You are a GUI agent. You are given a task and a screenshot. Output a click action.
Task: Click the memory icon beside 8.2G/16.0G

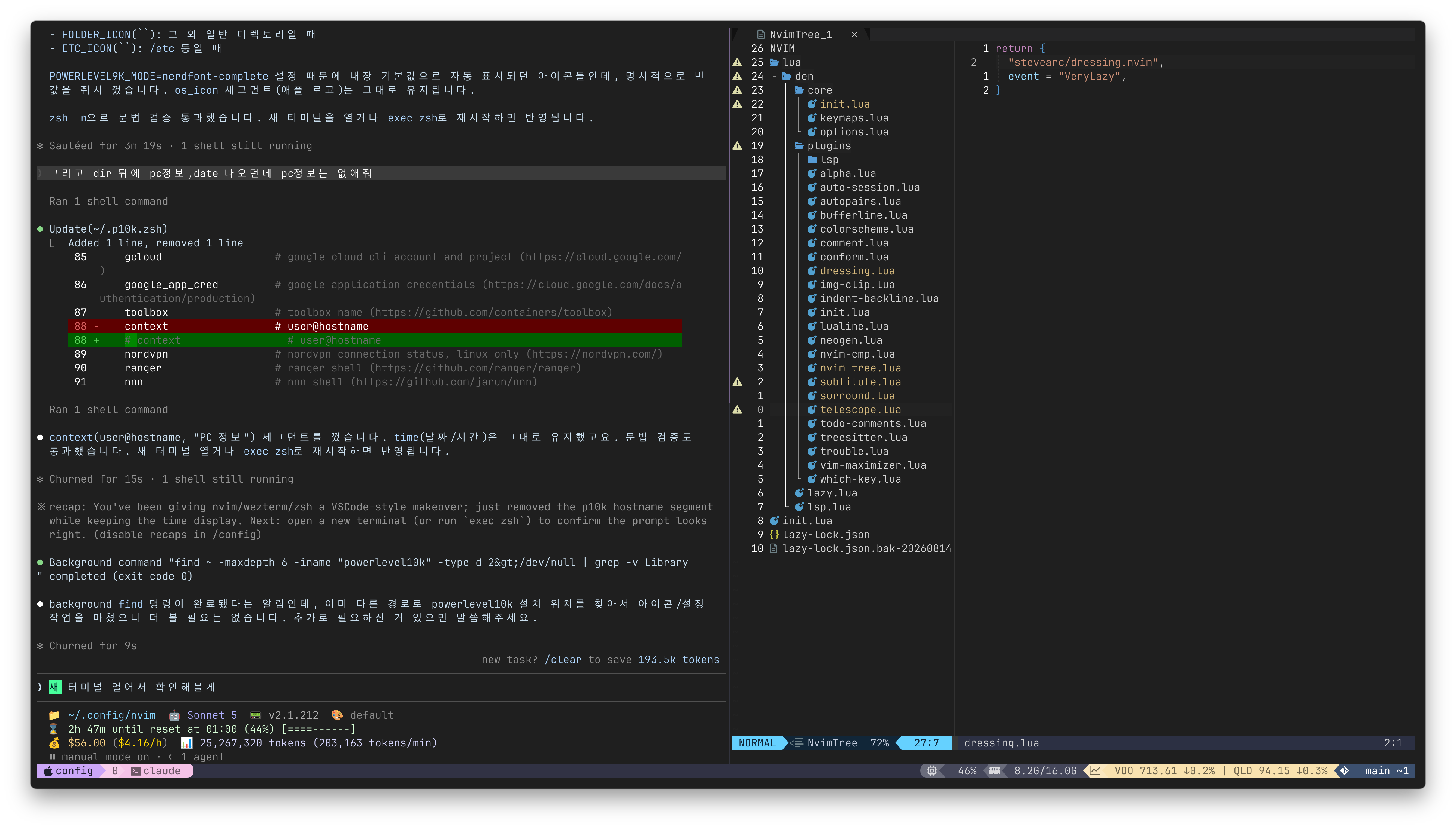tap(995, 771)
